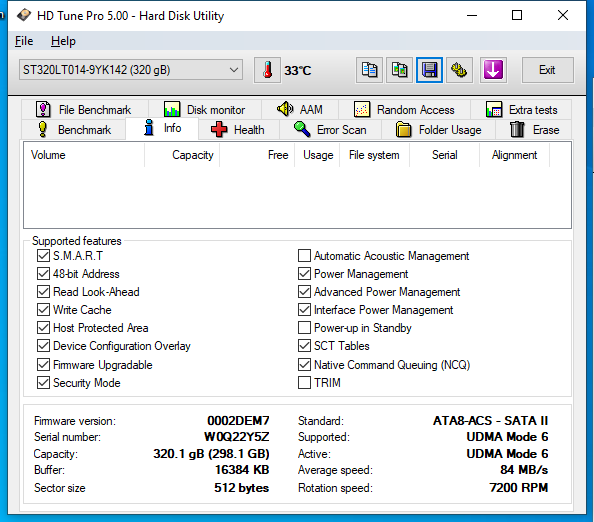
Task: Click the UDMA Mode 6 value beside Supported
Action: point(507,437)
